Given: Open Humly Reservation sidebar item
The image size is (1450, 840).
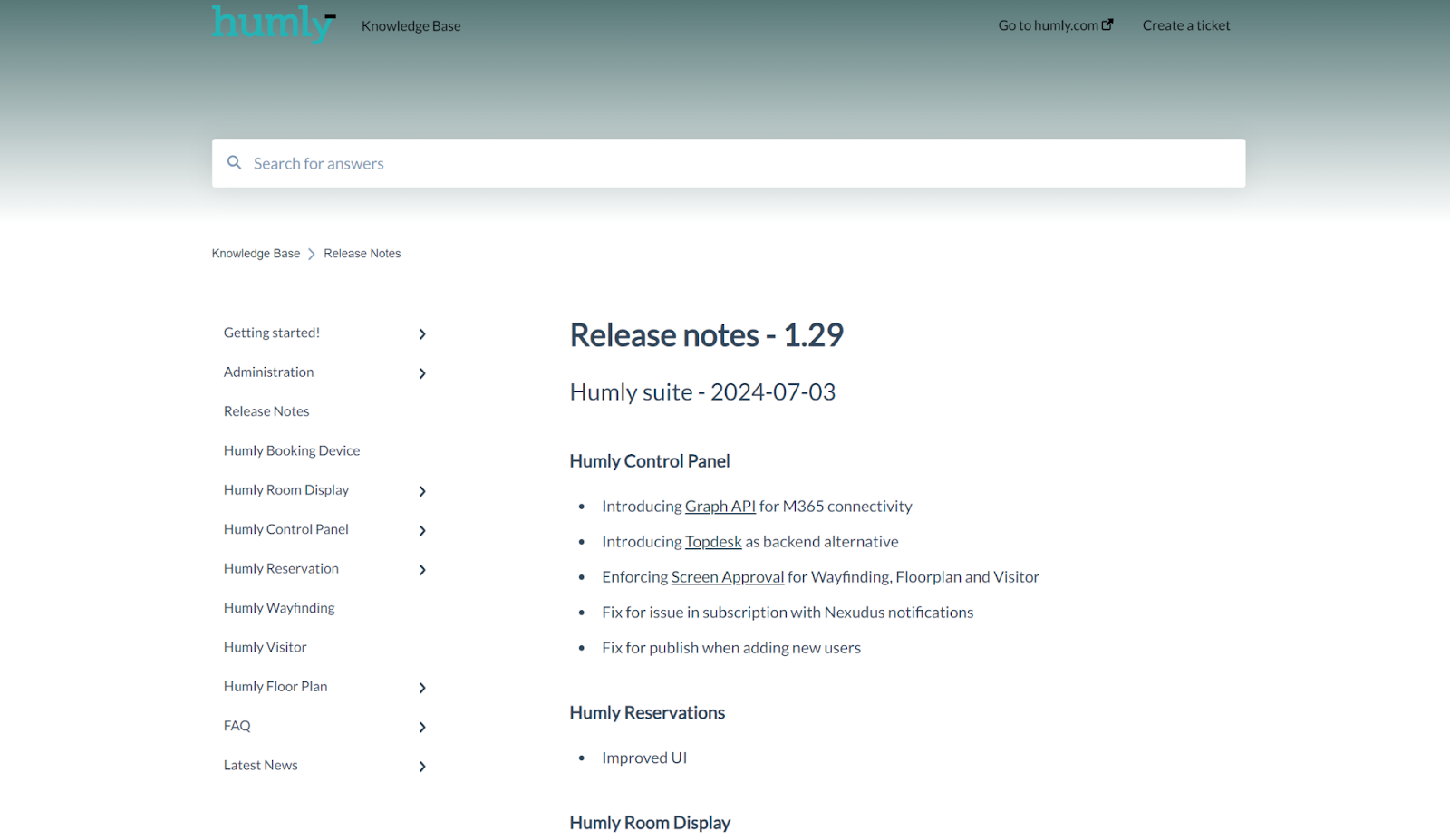Looking at the screenshot, I should [x=281, y=568].
